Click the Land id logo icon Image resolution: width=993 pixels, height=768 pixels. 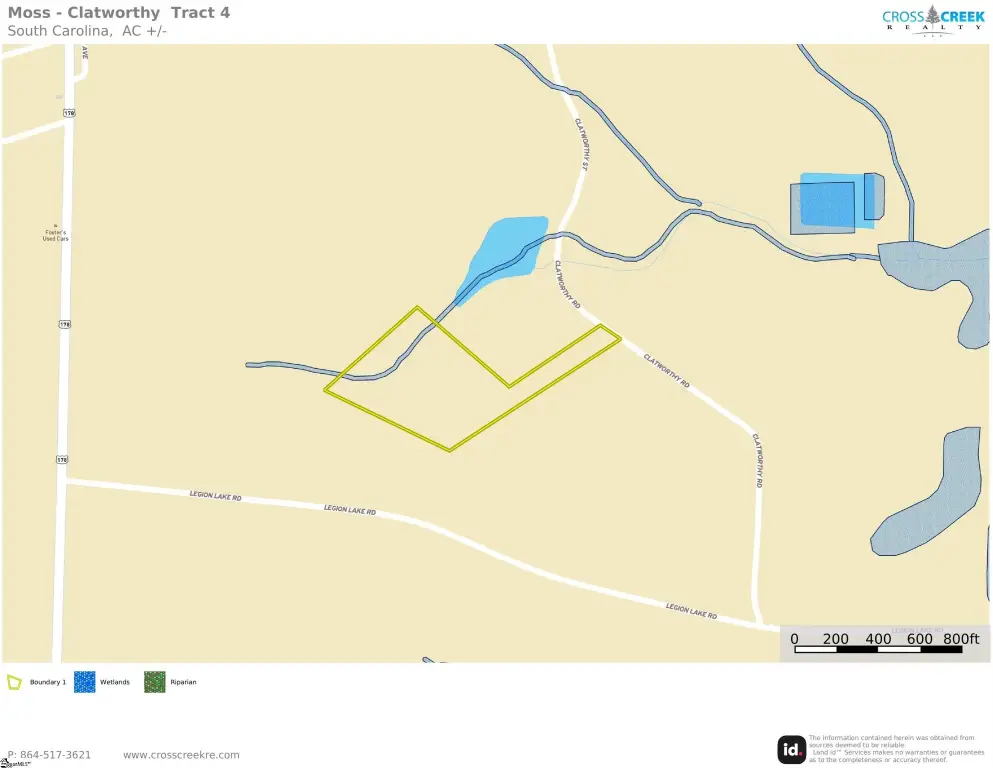791,750
